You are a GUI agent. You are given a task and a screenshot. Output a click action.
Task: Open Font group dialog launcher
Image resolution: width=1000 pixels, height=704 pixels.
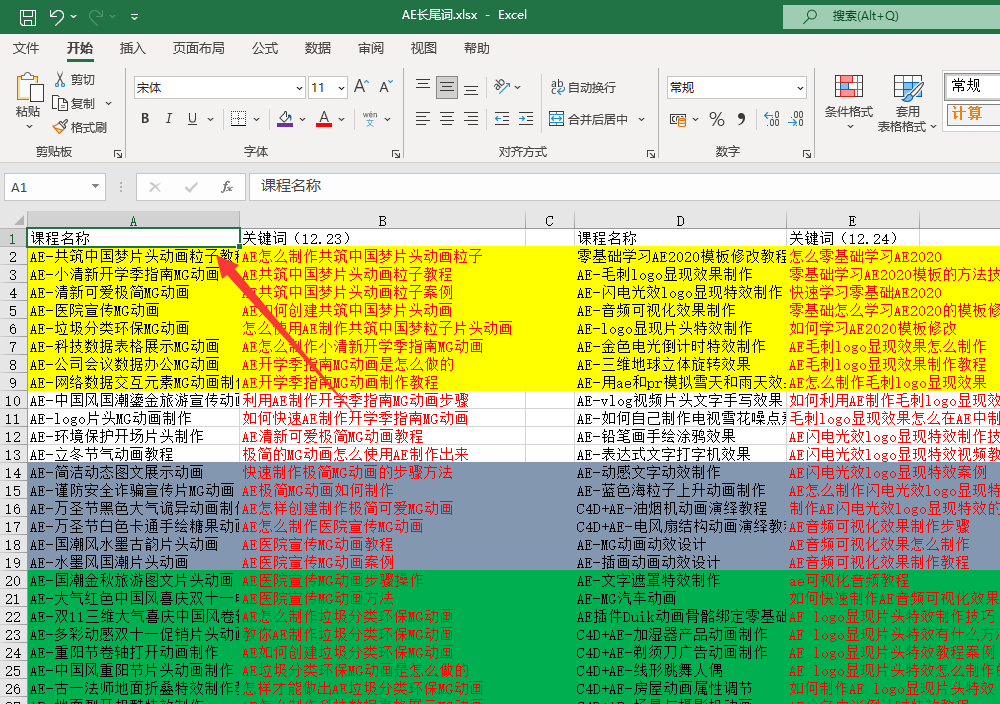click(x=396, y=154)
